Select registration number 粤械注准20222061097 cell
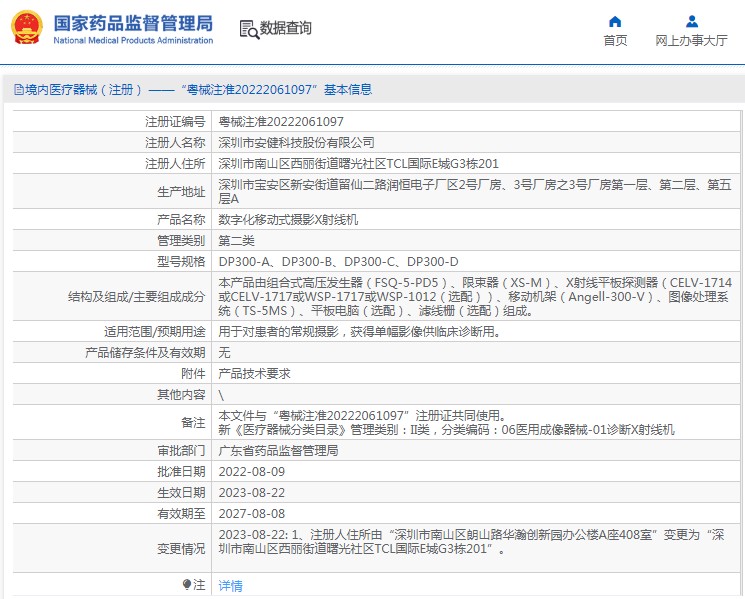Viewport: 745px width, 599px height. (281, 122)
